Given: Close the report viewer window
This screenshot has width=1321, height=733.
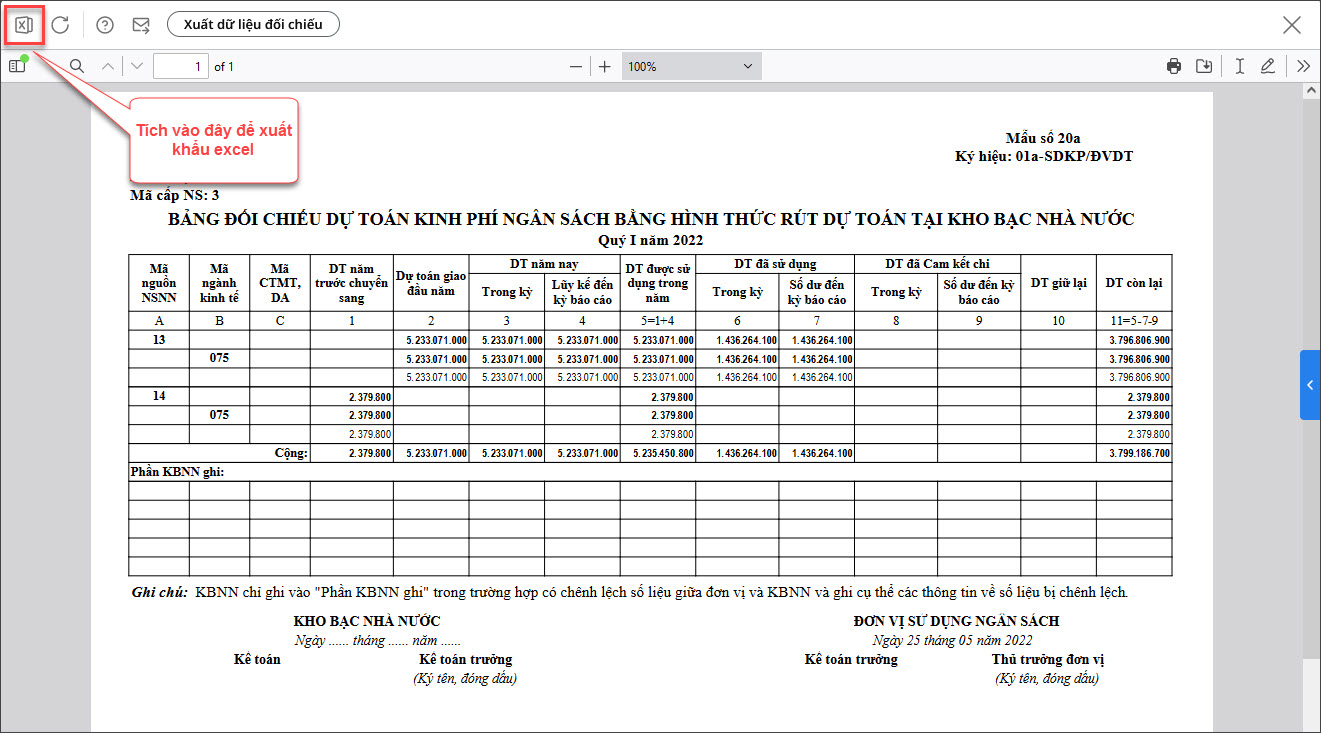Looking at the screenshot, I should coord(1292,25).
